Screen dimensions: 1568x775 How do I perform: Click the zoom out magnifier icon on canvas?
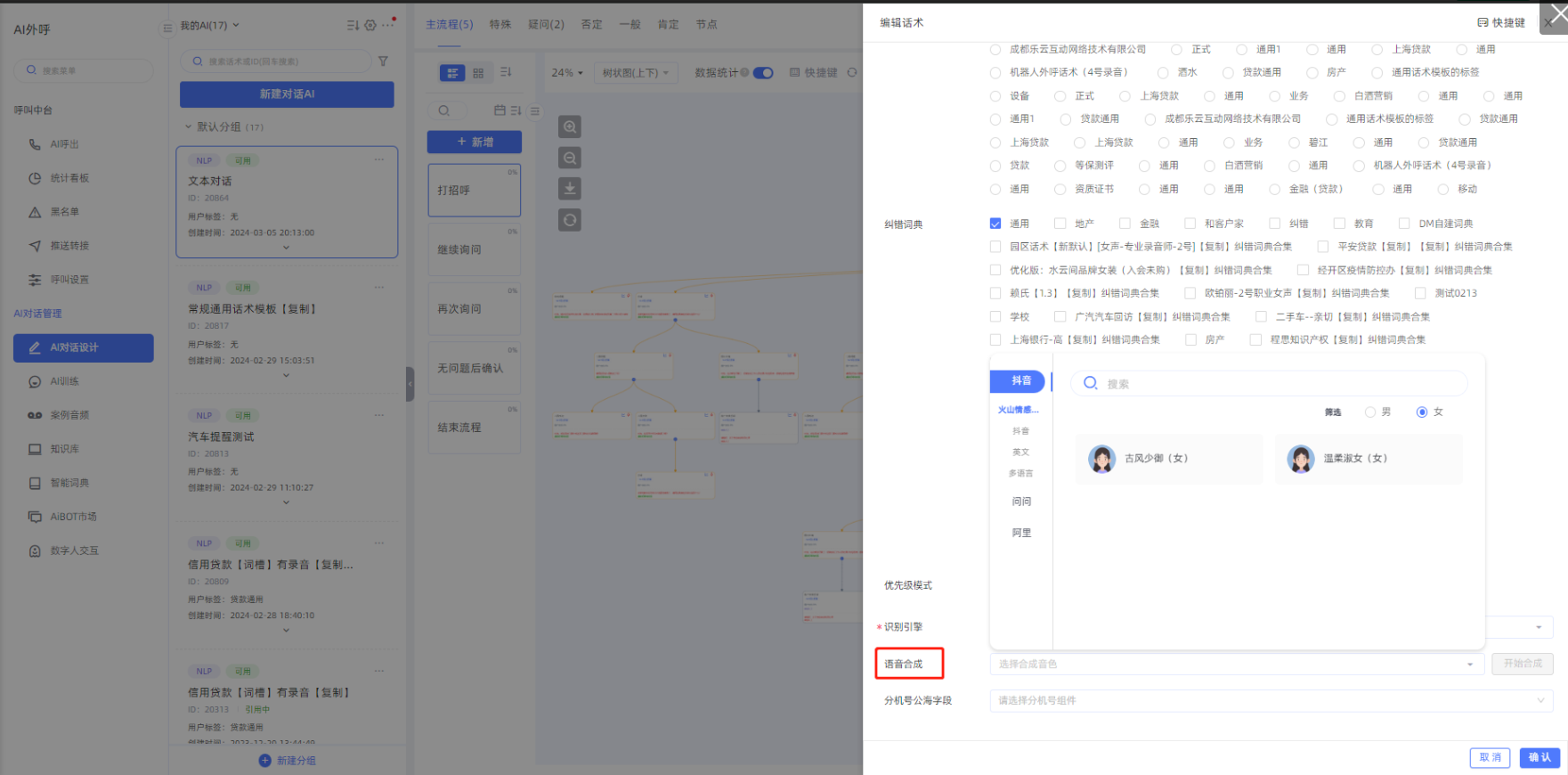(570, 159)
